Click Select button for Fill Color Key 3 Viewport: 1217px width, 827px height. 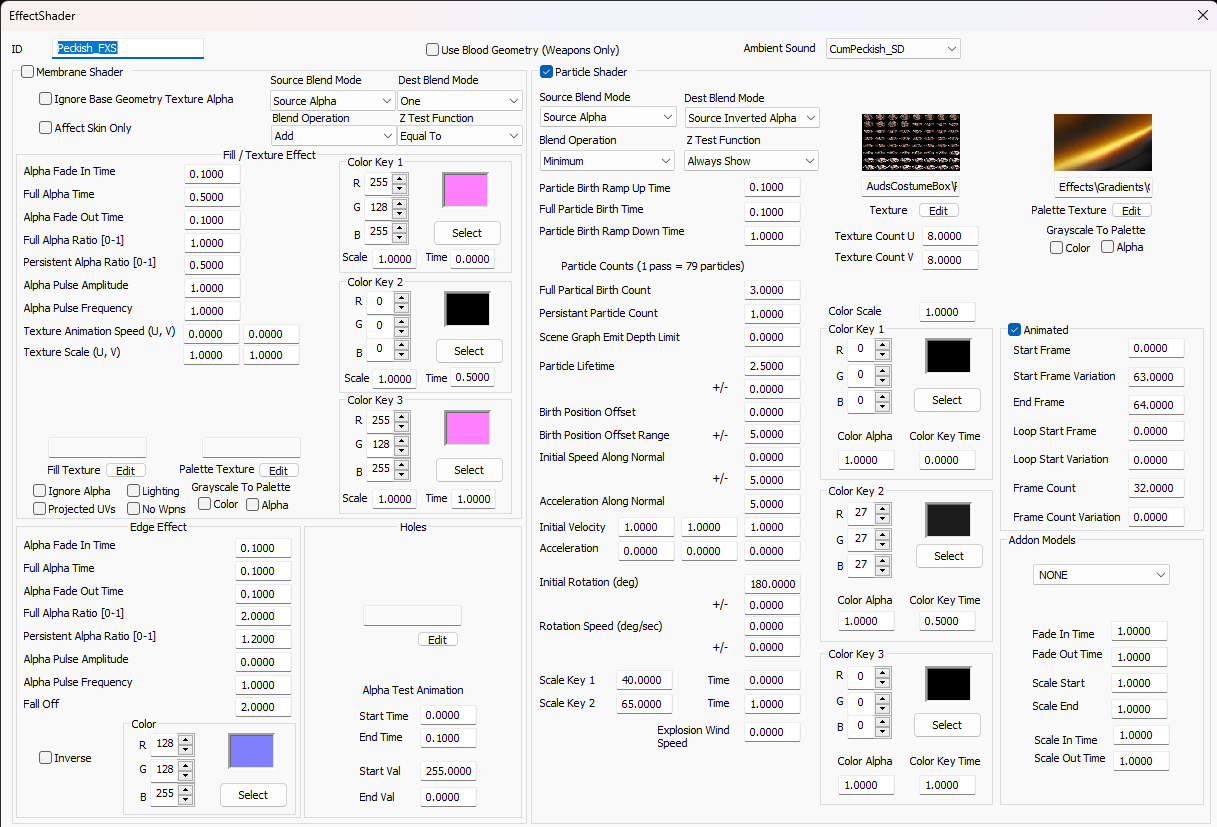(x=469, y=470)
